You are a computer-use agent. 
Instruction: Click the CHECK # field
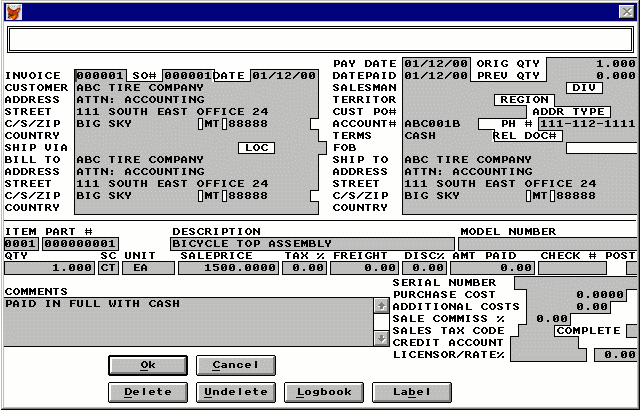tap(572, 268)
